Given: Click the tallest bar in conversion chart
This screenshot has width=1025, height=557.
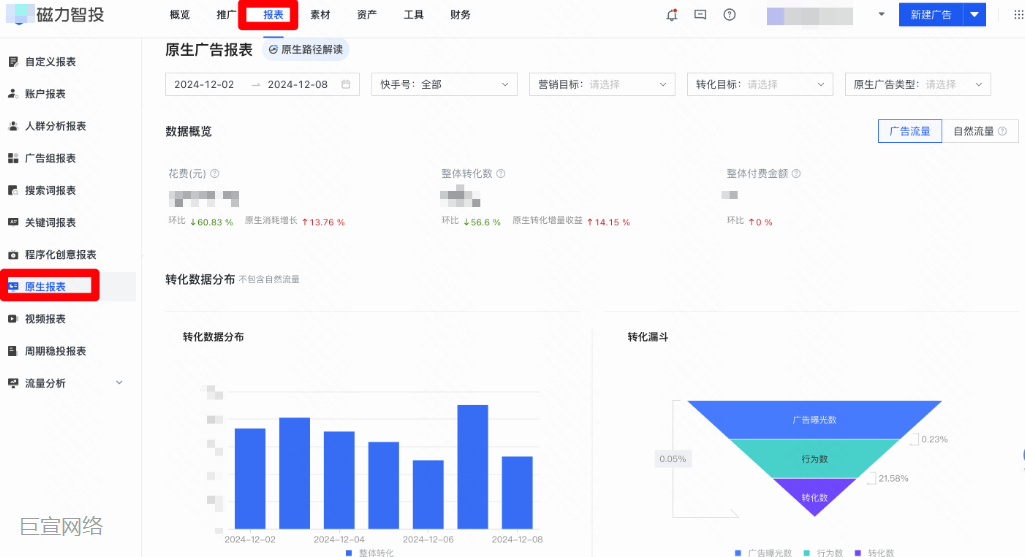Looking at the screenshot, I should click(473, 467).
